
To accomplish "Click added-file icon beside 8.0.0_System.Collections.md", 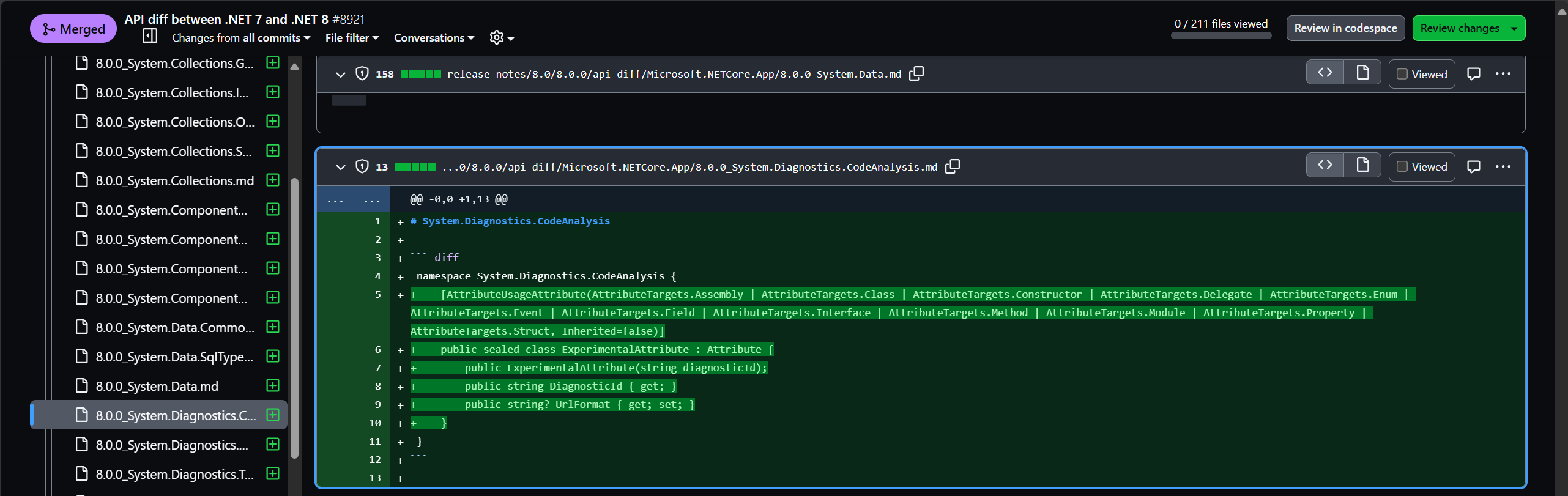I will [x=273, y=180].
